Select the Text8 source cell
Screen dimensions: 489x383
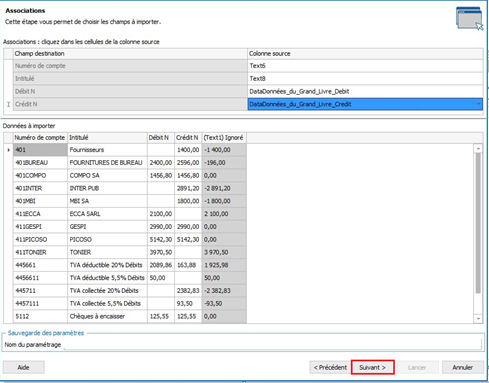coord(365,79)
